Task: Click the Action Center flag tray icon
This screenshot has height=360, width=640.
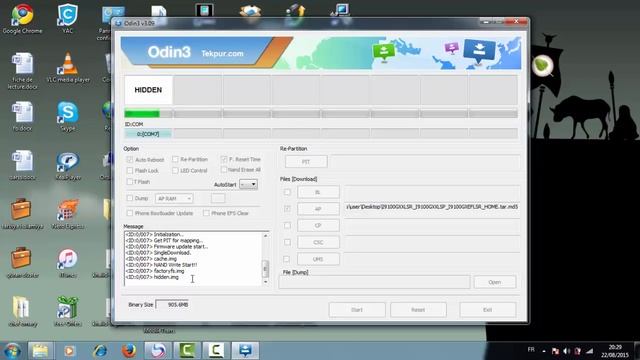Action: click(x=555, y=351)
